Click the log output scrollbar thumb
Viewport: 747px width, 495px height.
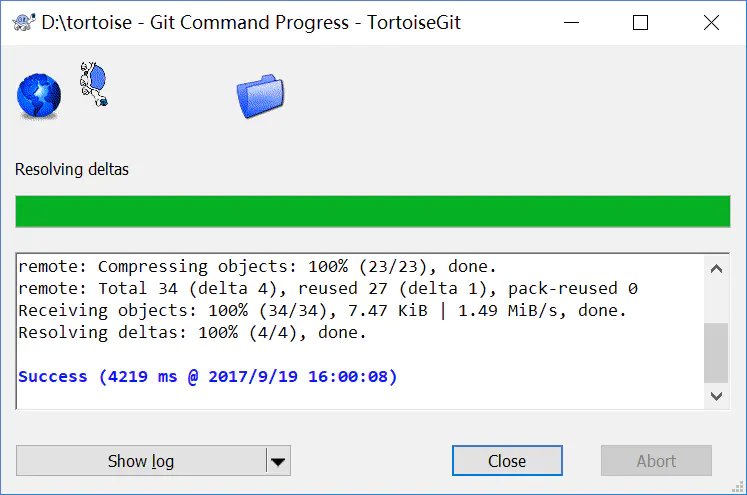click(716, 353)
